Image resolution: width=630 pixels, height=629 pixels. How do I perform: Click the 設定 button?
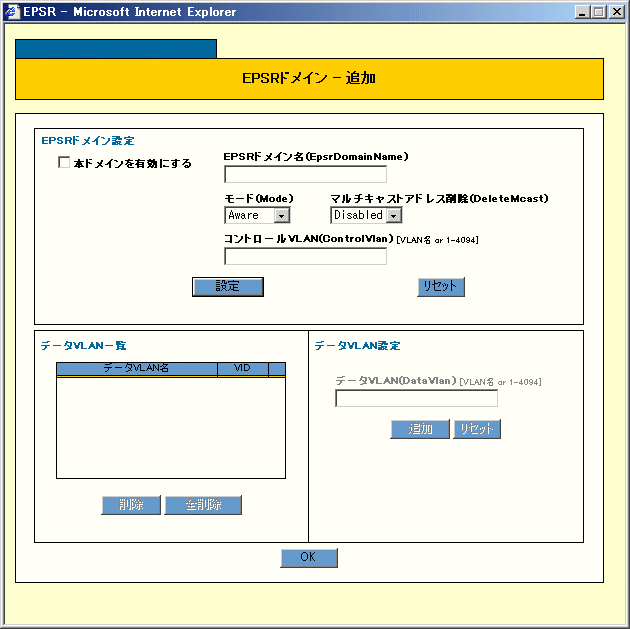coord(228,287)
